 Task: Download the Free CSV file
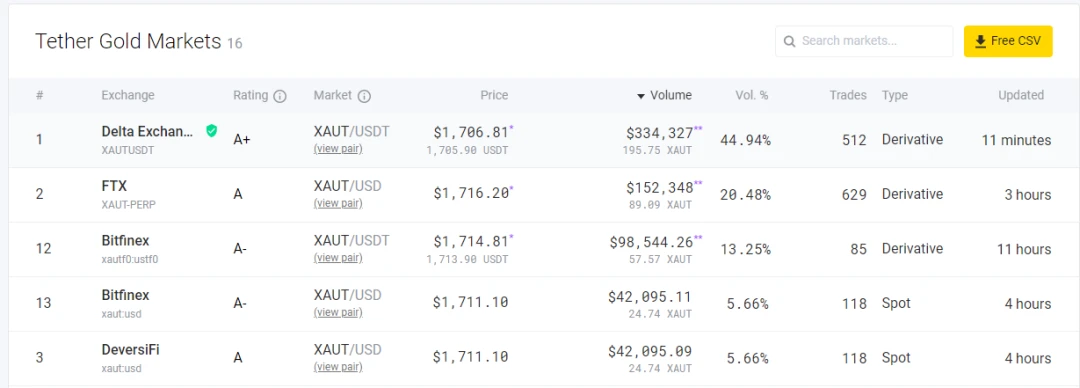click(1008, 41)
